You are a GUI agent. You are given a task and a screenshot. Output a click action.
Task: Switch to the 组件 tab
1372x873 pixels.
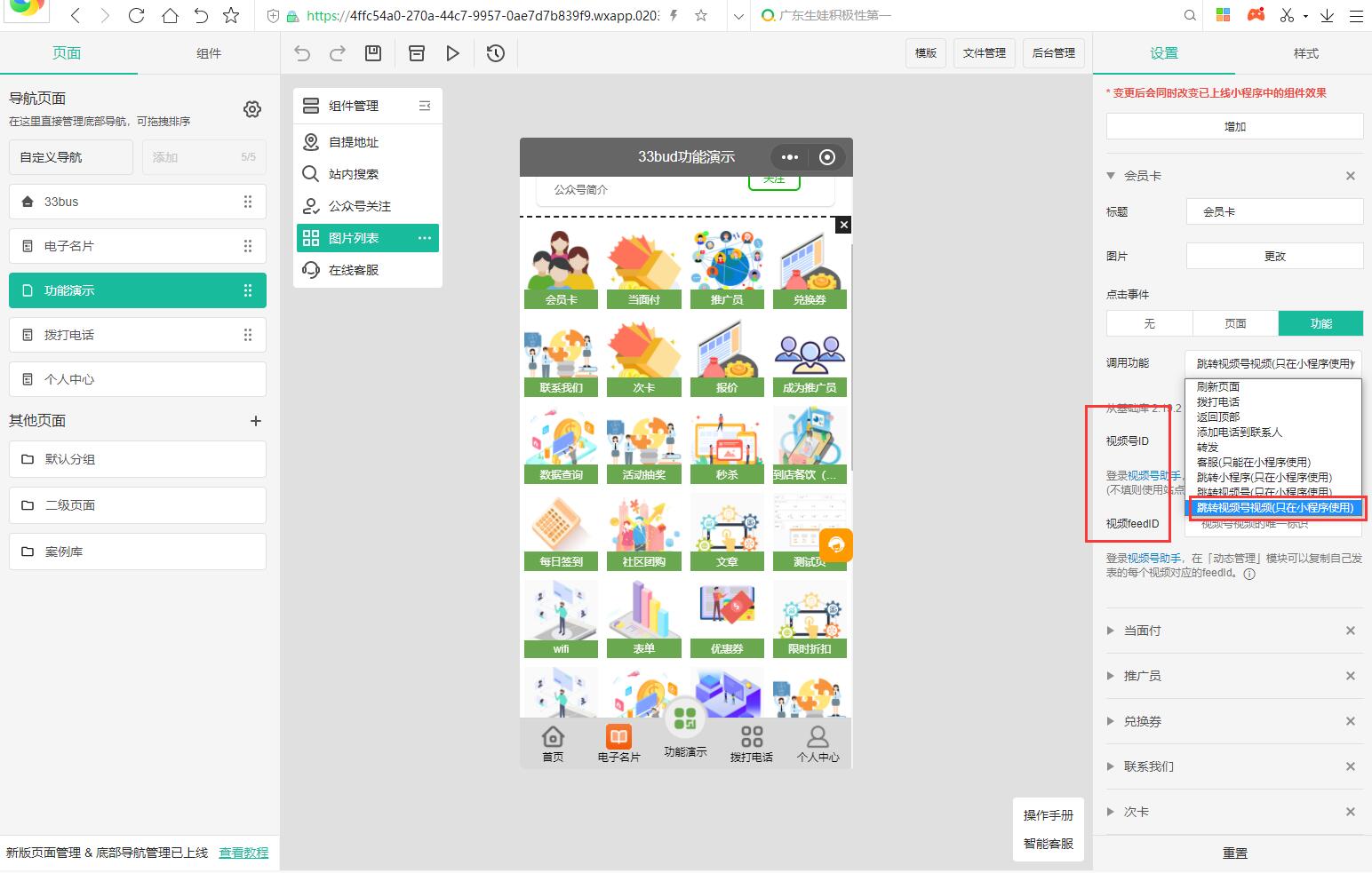coord(209,53)
